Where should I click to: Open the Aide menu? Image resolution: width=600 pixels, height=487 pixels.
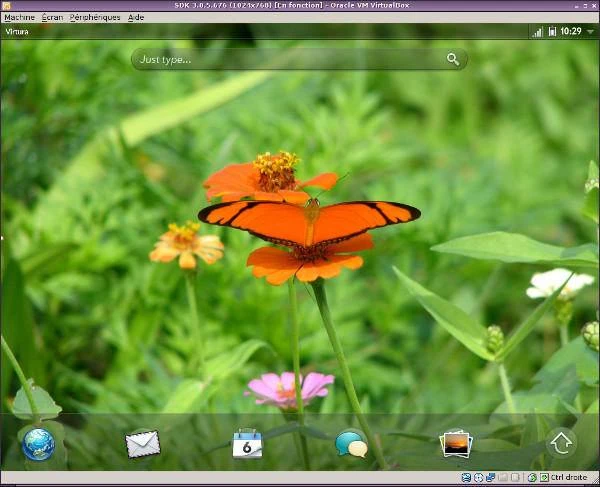pyautogui.click(x=136, y=18)
